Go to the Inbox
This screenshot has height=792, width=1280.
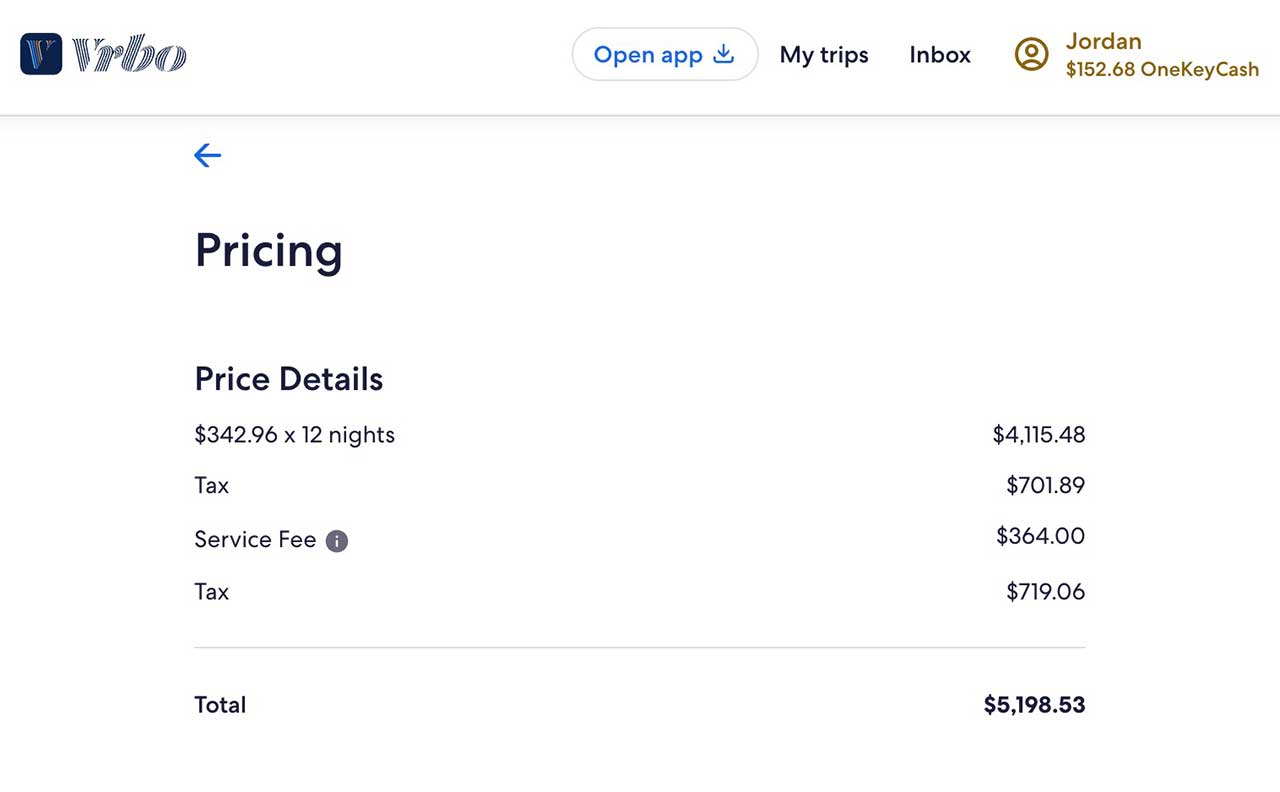[x=940, y=55]
